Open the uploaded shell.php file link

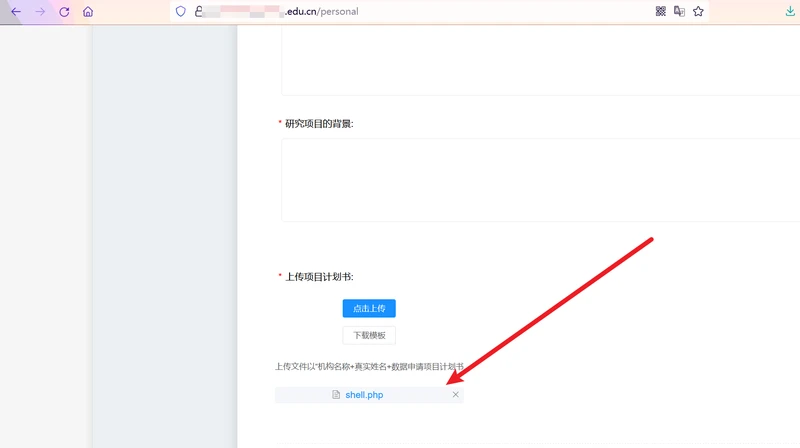pyautogui.click(x=364, y=395)
